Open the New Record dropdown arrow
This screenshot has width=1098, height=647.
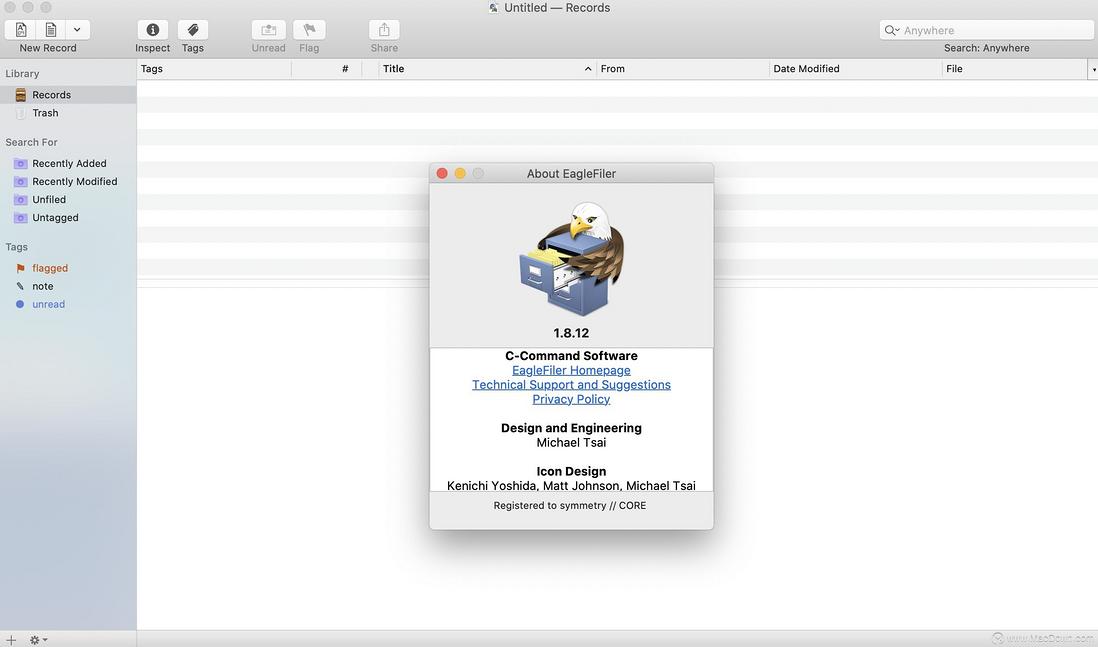pos(77,30)
